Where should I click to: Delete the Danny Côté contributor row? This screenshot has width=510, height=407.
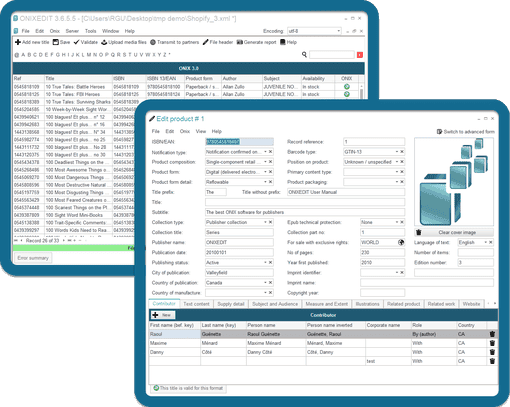coord(492,352)
